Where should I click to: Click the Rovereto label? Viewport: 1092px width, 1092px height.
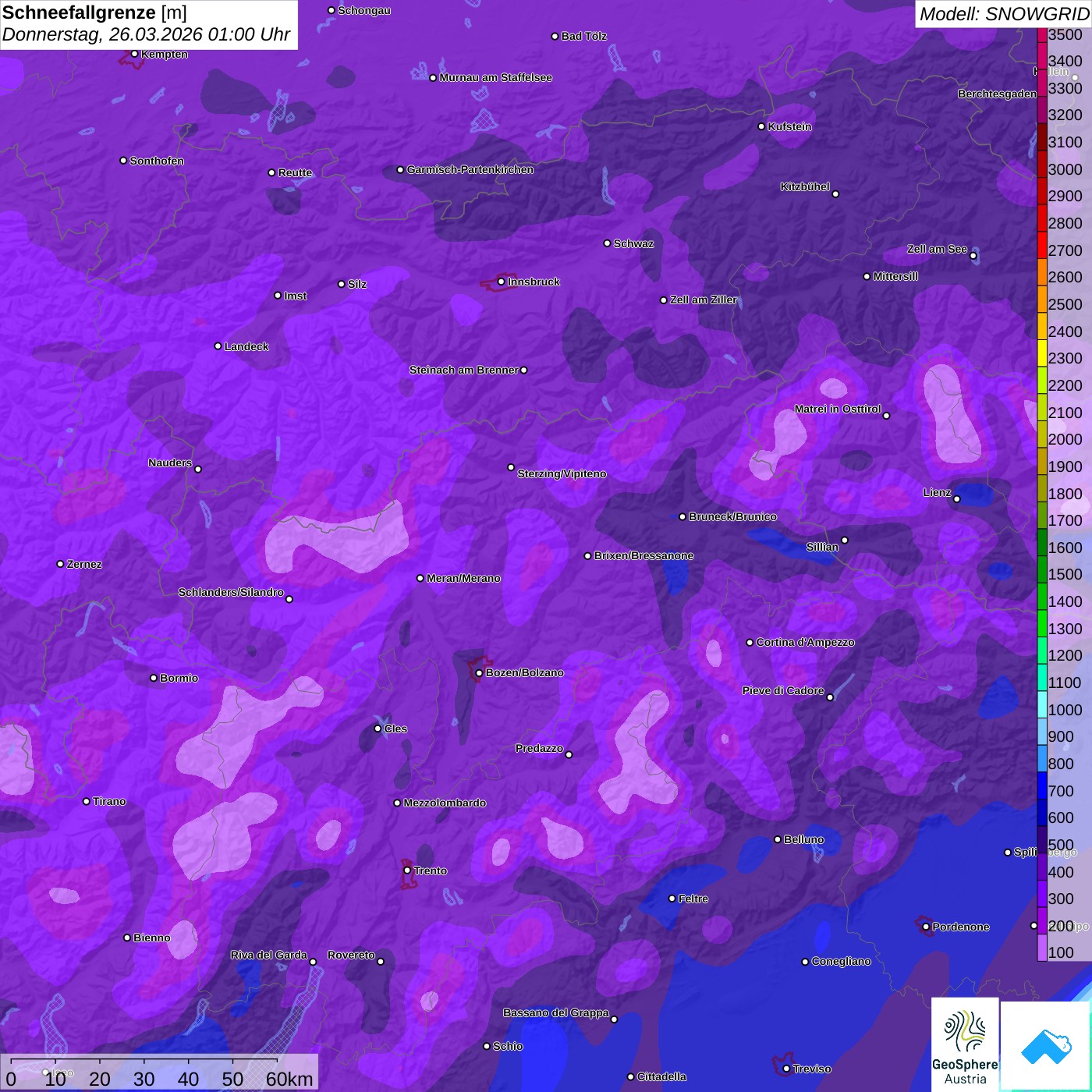[x=351, y=955]
